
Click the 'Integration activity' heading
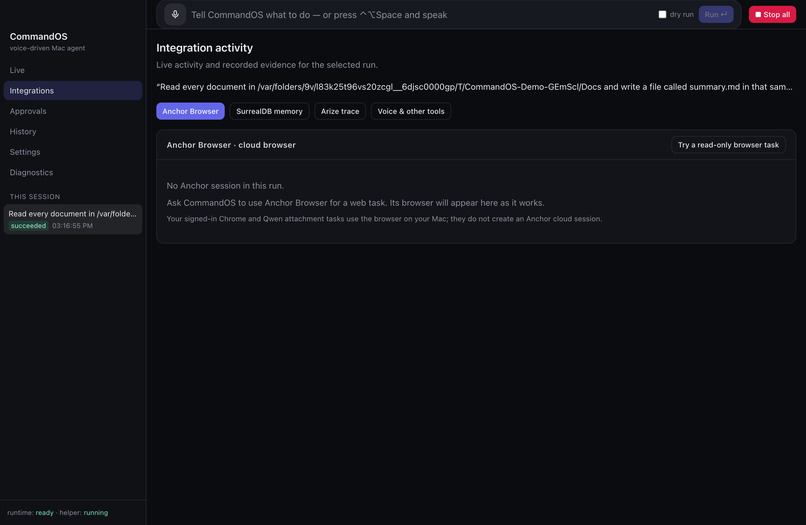tap(205, 48)
